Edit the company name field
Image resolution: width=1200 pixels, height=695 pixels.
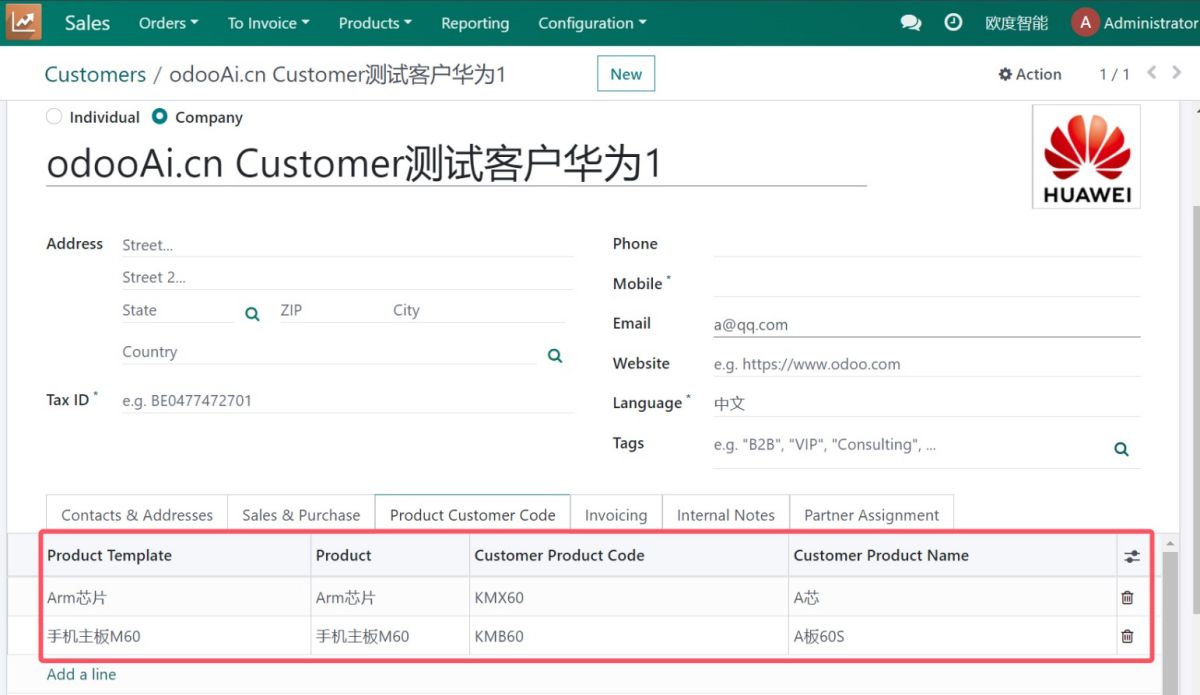[x=456, y=163]
